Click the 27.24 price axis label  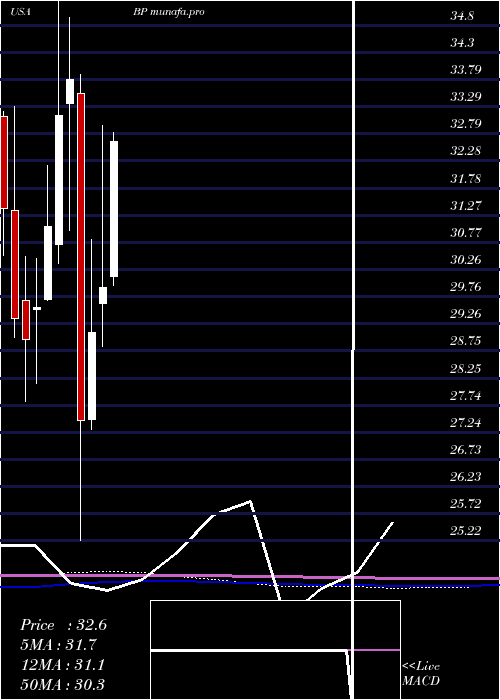[466, 422]
